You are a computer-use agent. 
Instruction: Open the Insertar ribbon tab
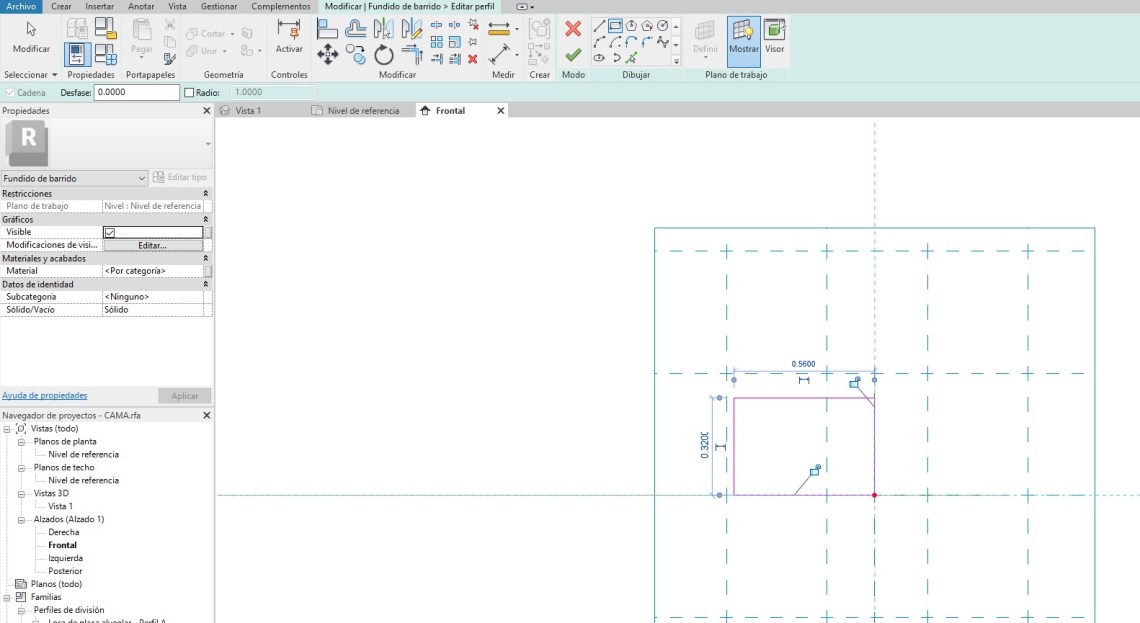[99, 6]
